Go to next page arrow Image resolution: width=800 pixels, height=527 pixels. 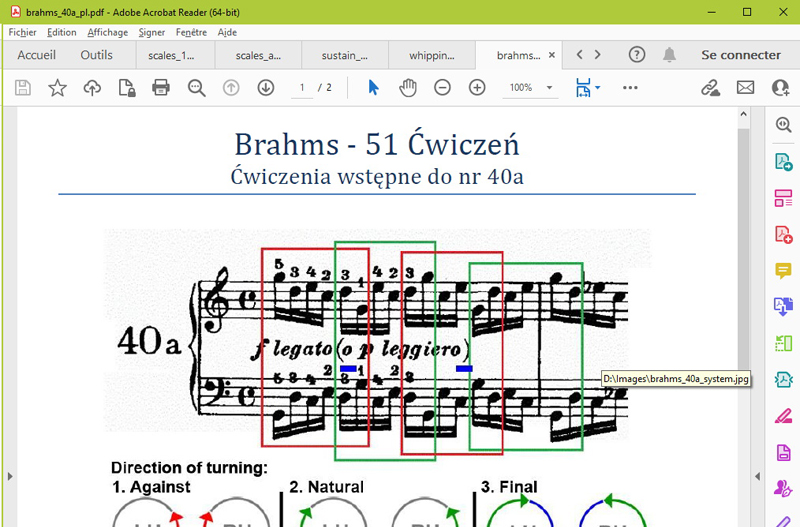265,88
